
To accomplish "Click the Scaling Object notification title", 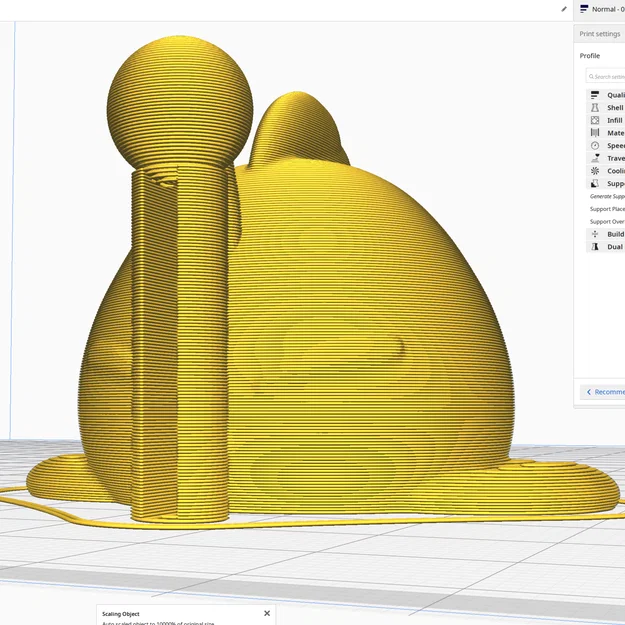I will (120, 614).
